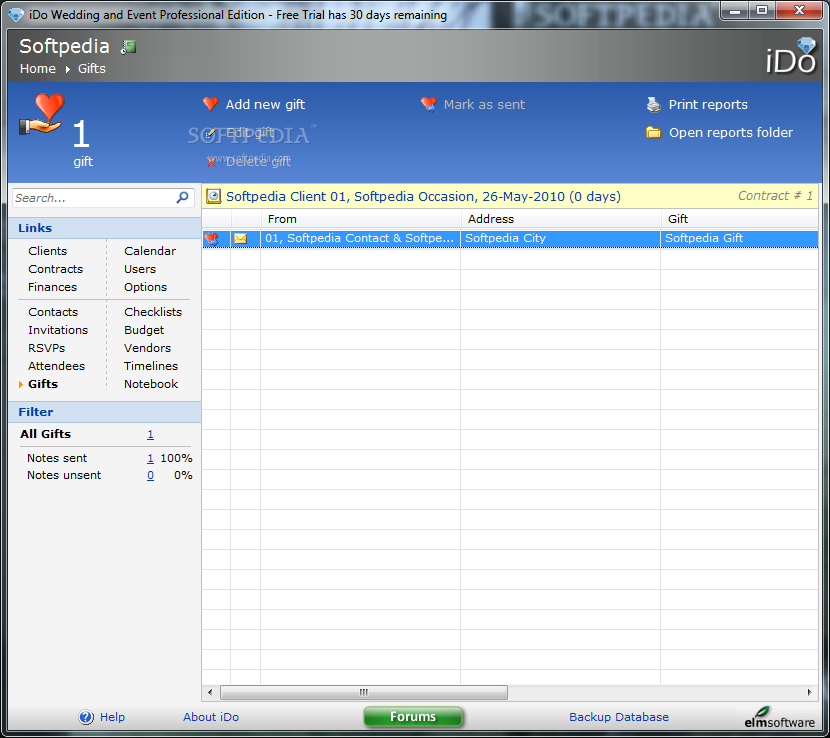Select Mark as sent action

coord(484,104)
